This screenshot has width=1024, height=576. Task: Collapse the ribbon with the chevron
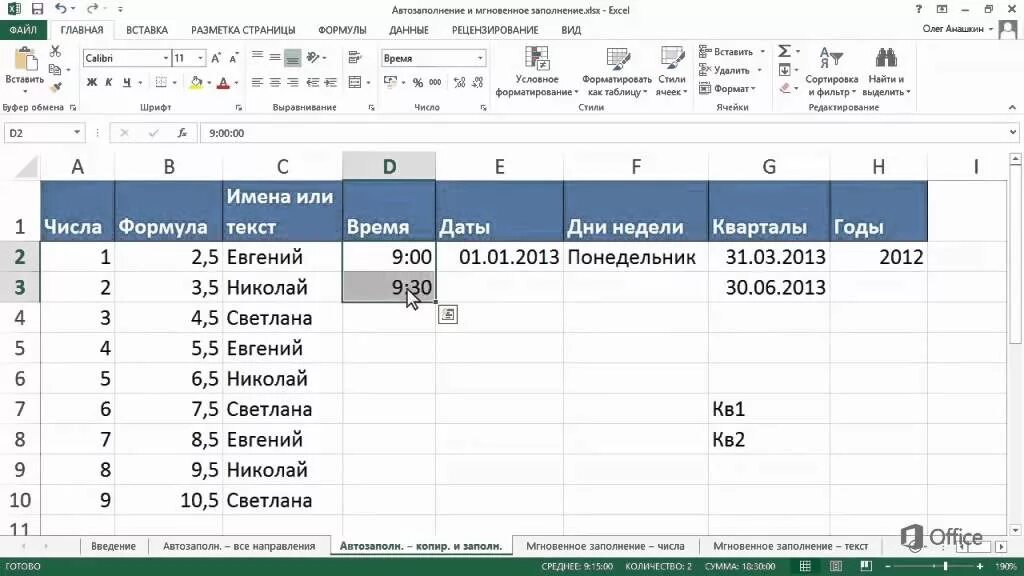point(1012,107)
